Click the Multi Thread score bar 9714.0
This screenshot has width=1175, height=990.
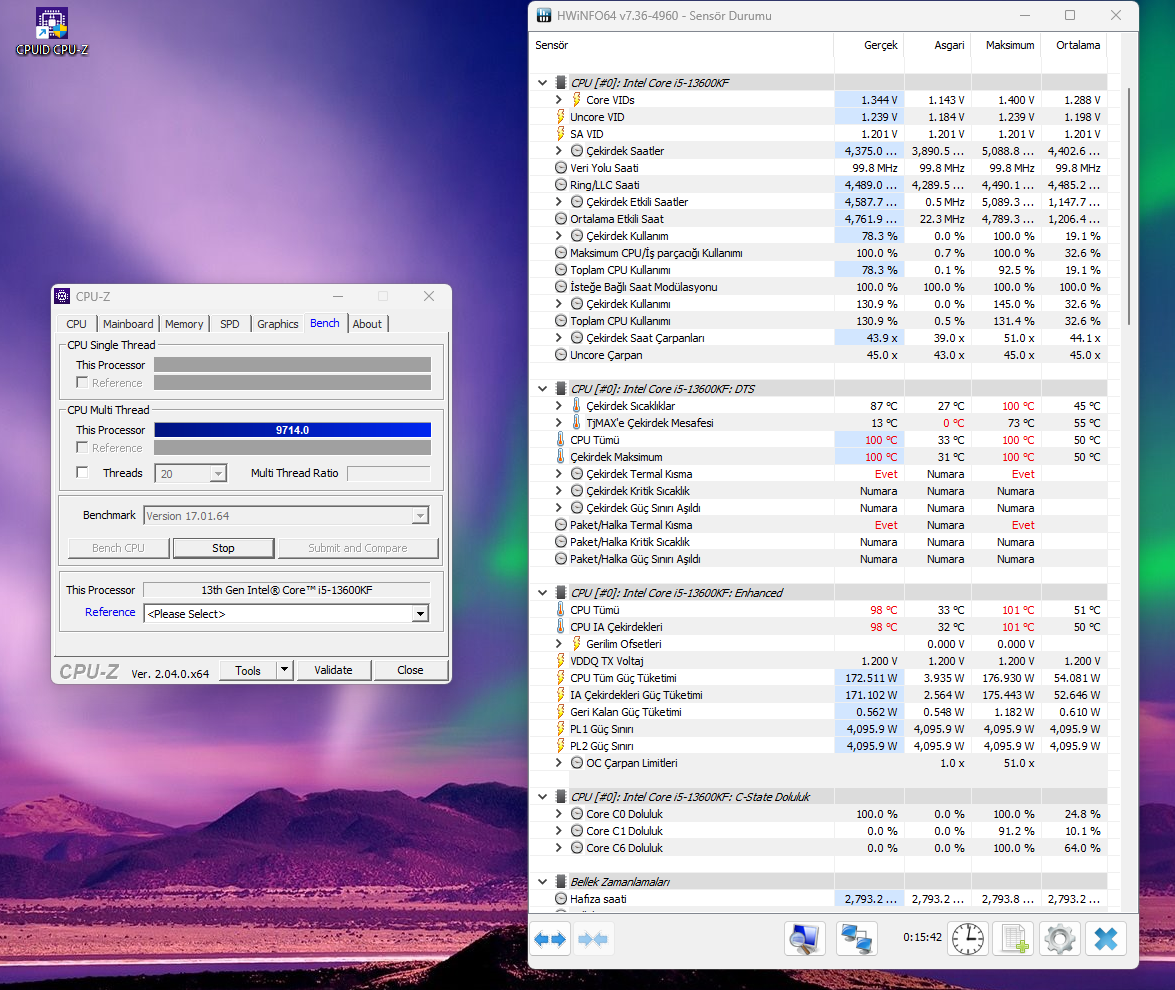point(292,429)
